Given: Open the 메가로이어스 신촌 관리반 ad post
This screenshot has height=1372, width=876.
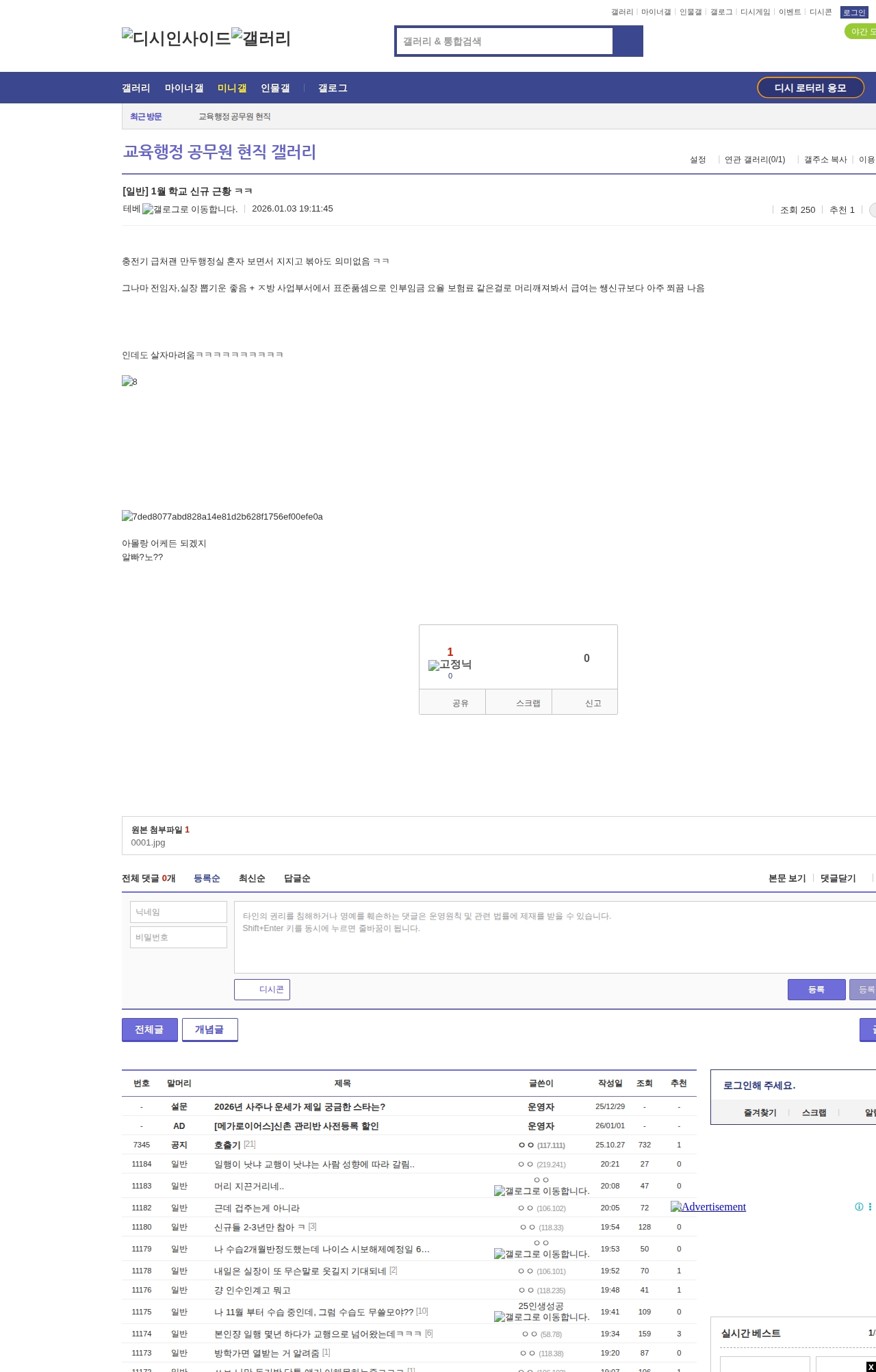Looking at the screenshot, I should pyautogui.click(x=296, y=1126).
